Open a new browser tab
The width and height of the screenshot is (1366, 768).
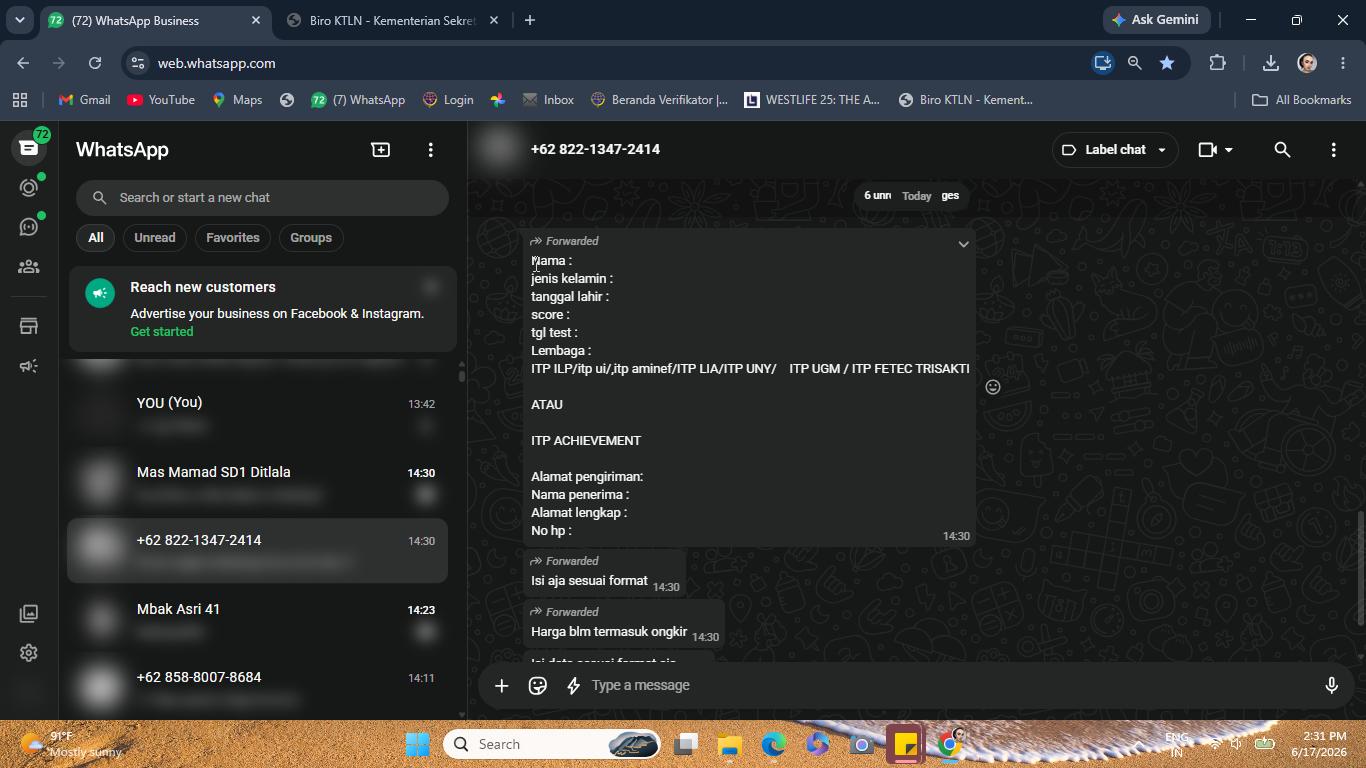tap(530, 20)
